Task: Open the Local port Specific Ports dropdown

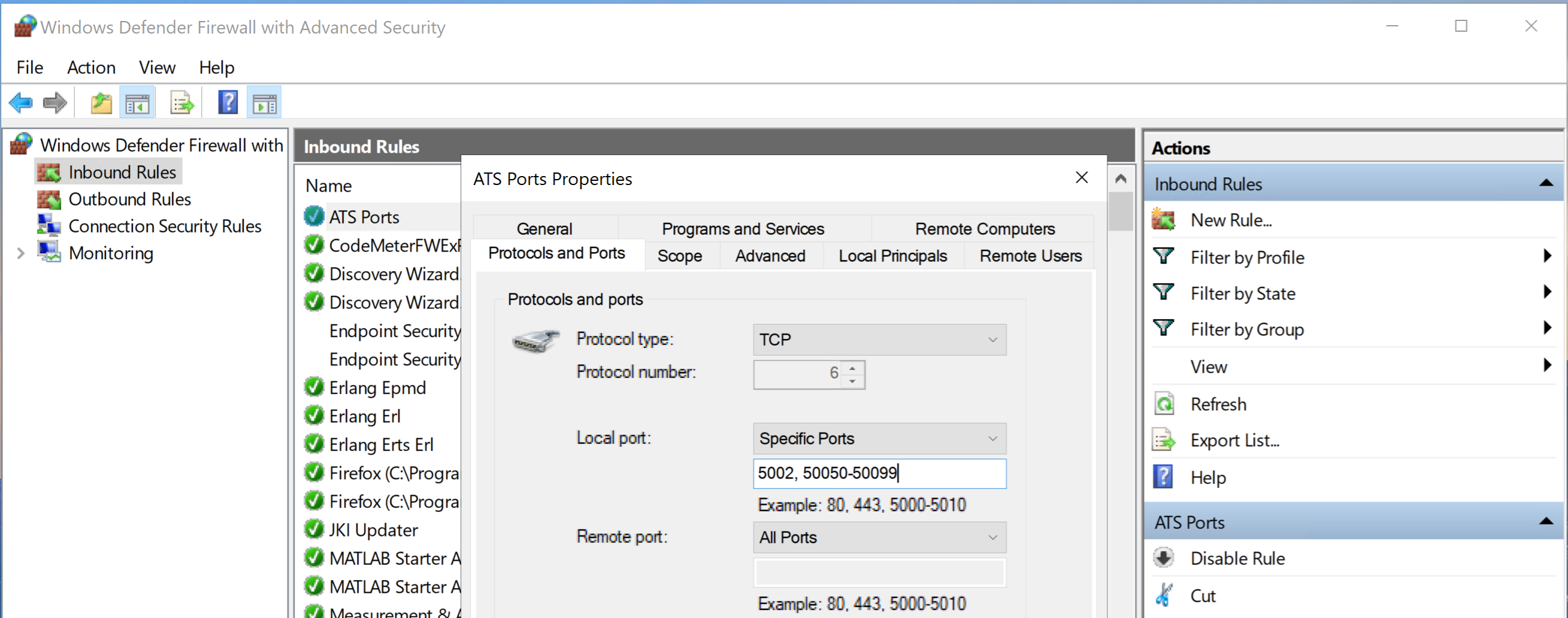Action: 879,438
